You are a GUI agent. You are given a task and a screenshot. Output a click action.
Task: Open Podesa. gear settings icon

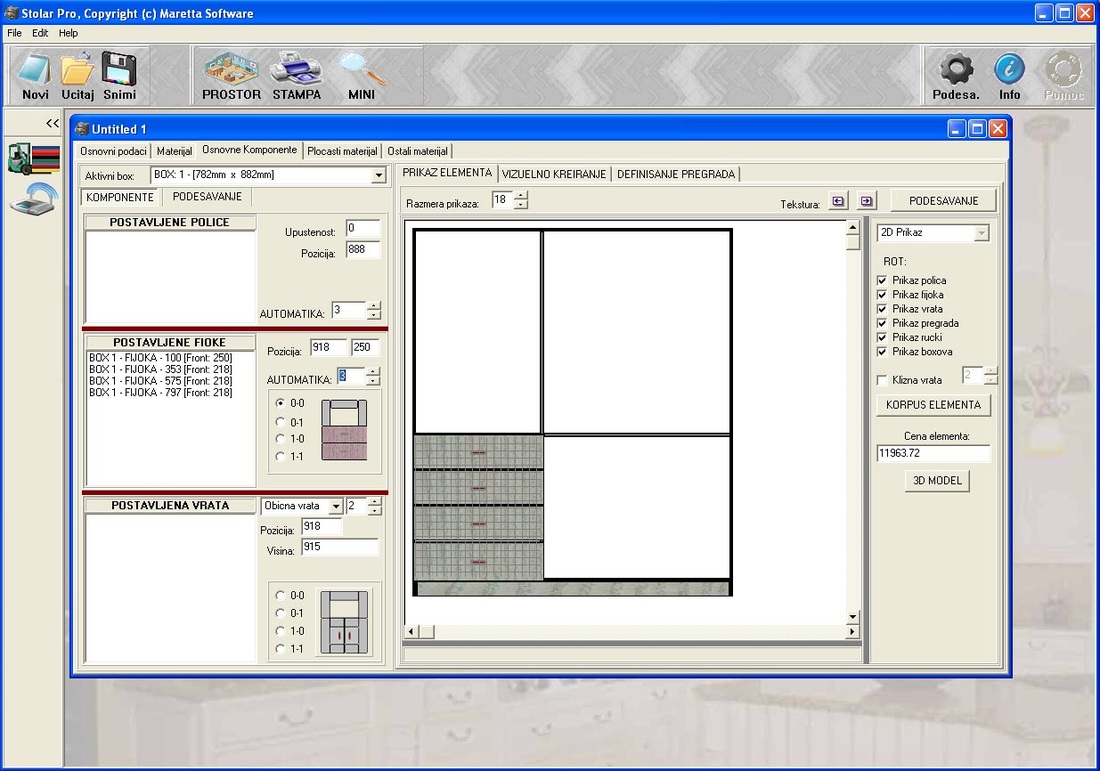pos(955,70)
